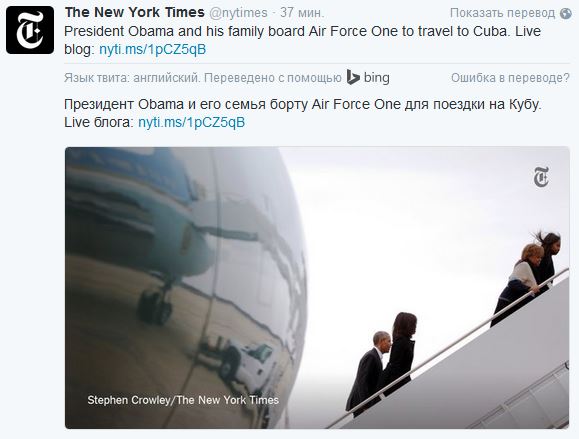Click the NYT watermark logo on photo
579x439 pixels.
click(541, 177)
